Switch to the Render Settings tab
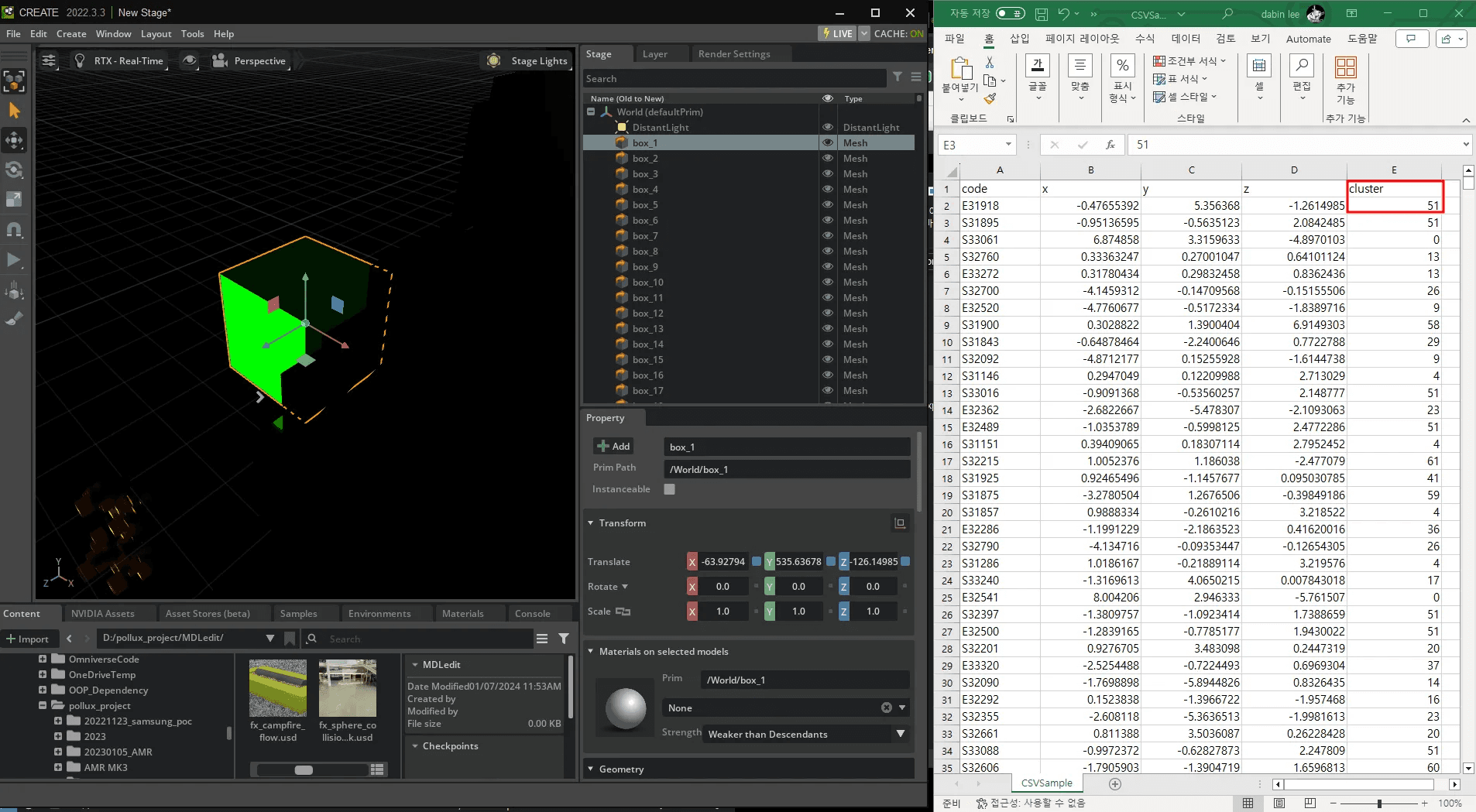Screen dimensions: 1476x812 pyautogui.click(x=733, y=54)
